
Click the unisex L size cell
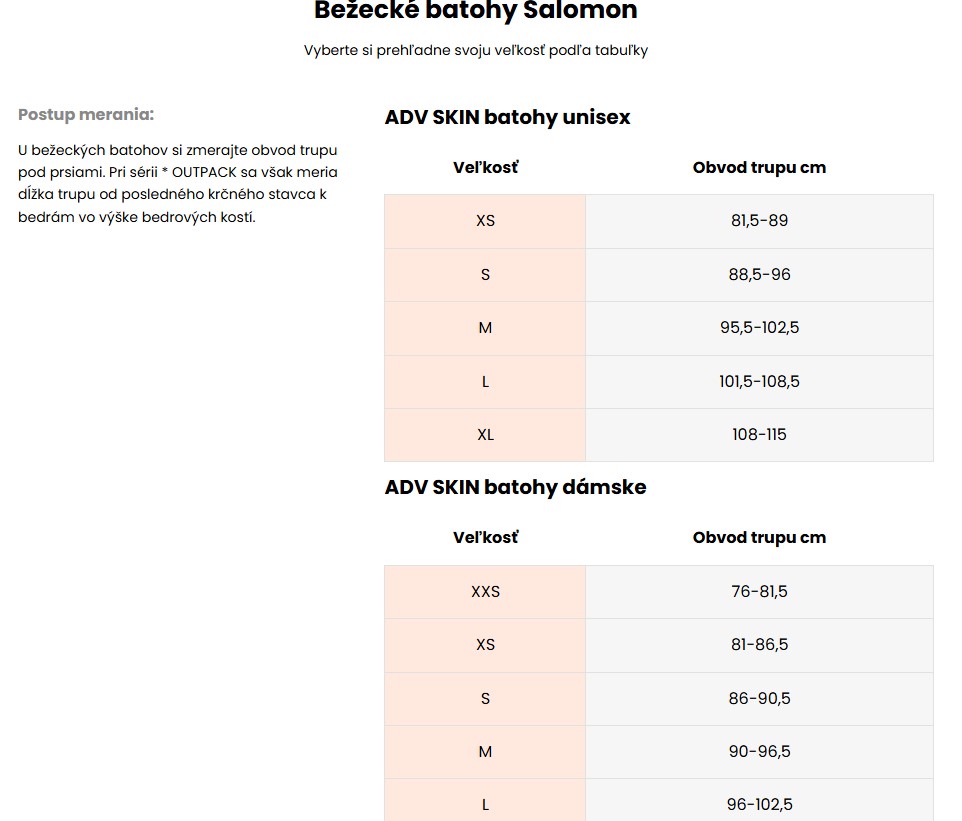pyautogui.click(x=485, y=382)
